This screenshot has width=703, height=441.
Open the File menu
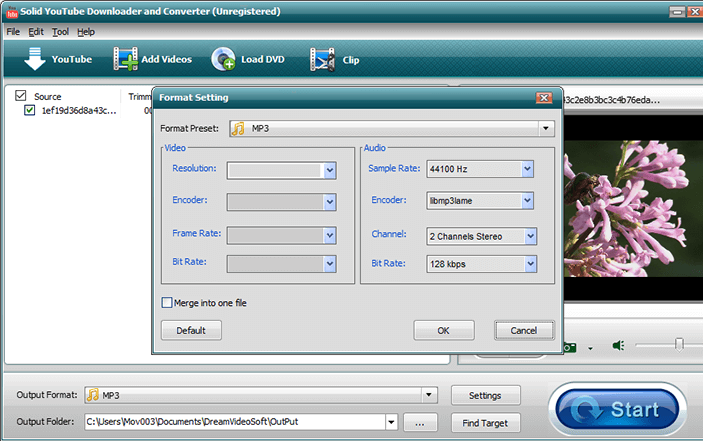[13, 32]
